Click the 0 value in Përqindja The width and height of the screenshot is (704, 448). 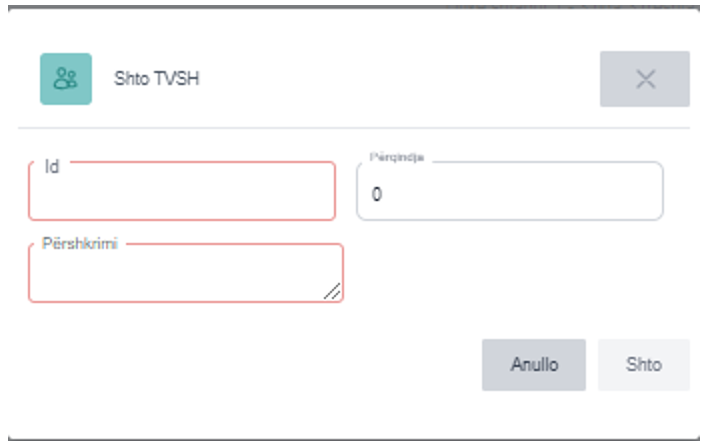click(377, 195)
